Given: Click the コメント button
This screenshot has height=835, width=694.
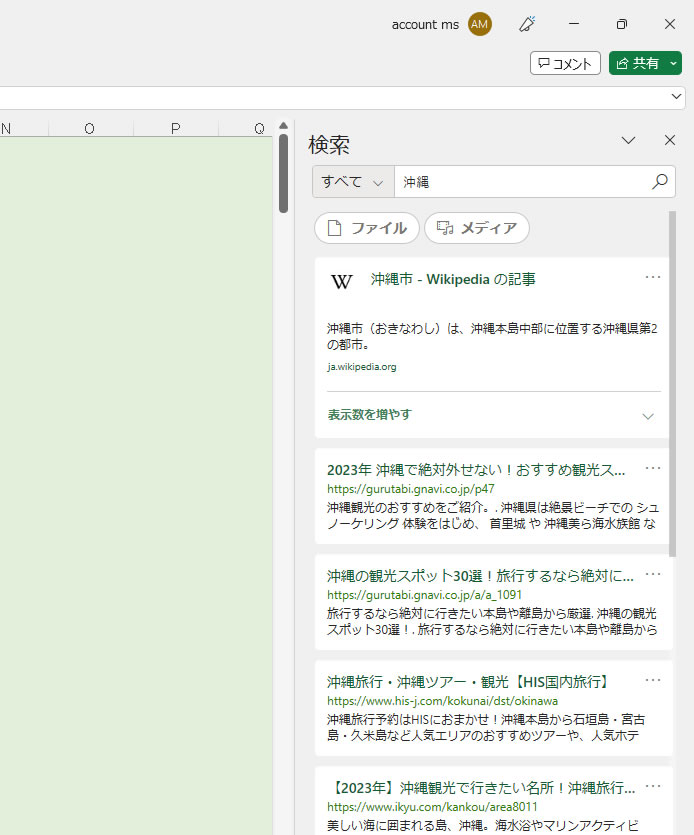Looking at the screenshot, I should pyautogui.click(x=565, y=63).
